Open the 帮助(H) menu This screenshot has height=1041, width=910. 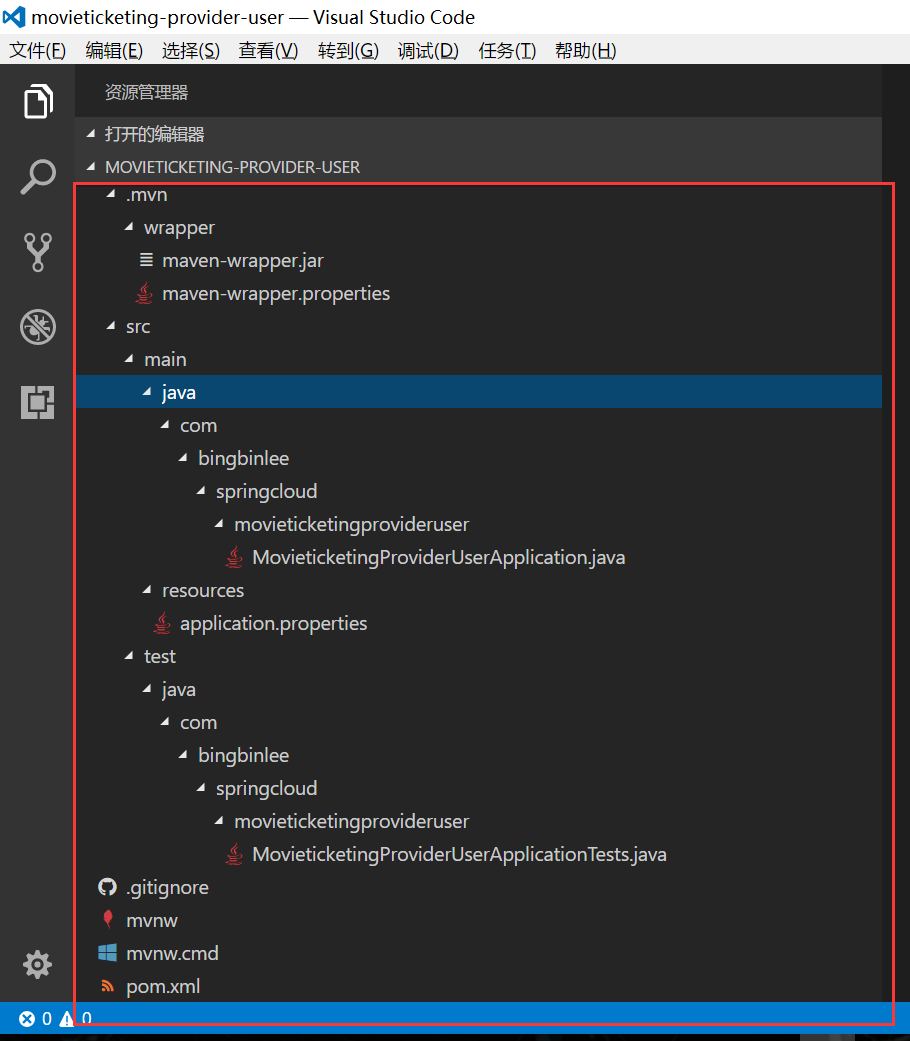[x=585, y=50]
